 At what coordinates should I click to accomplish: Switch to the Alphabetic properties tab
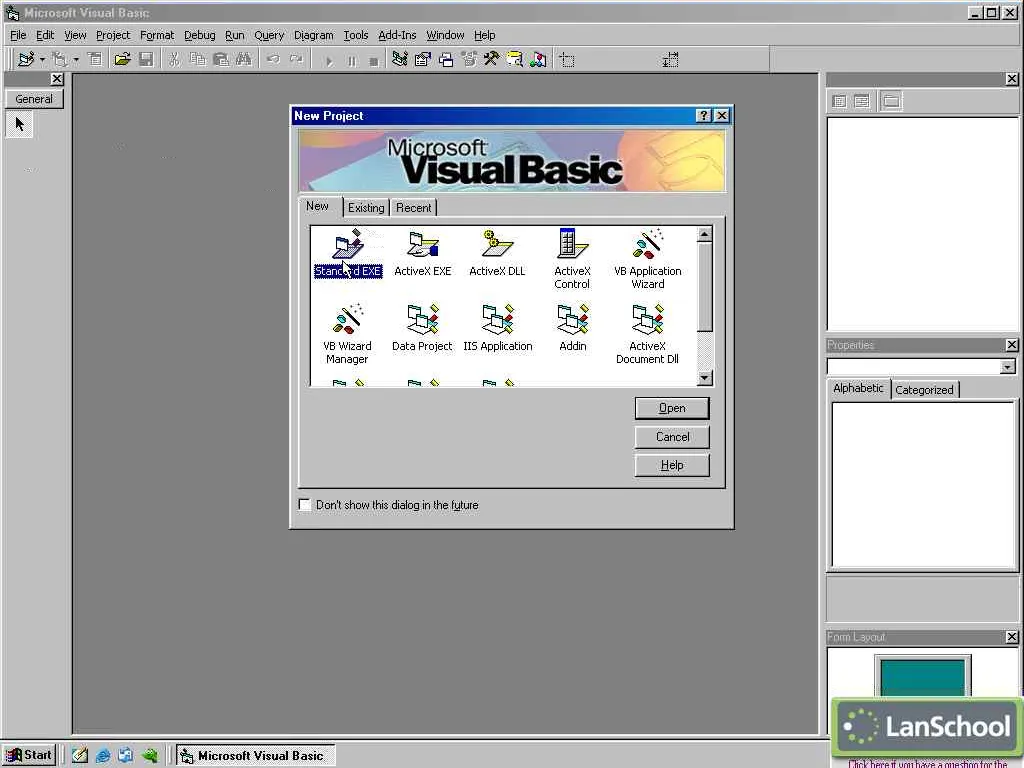pos(858,389)
